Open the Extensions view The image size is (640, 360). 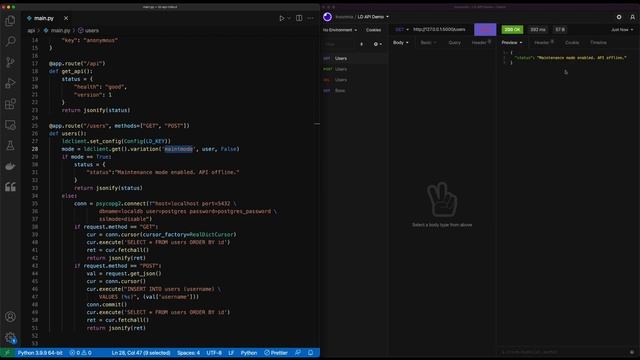pyautogui.click(x=11, y=104)
